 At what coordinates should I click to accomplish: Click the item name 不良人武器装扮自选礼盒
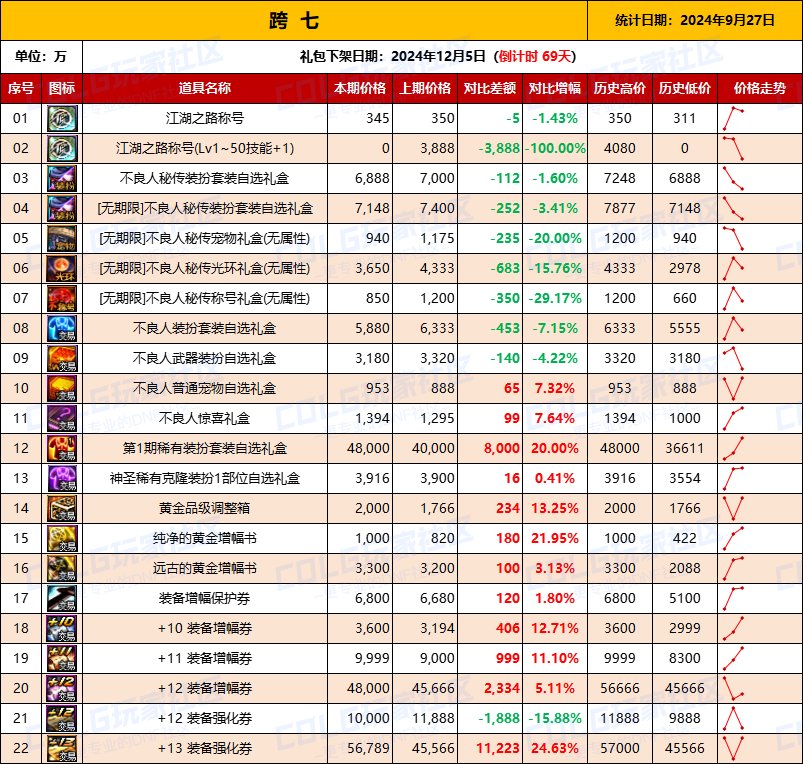(205, 358)
